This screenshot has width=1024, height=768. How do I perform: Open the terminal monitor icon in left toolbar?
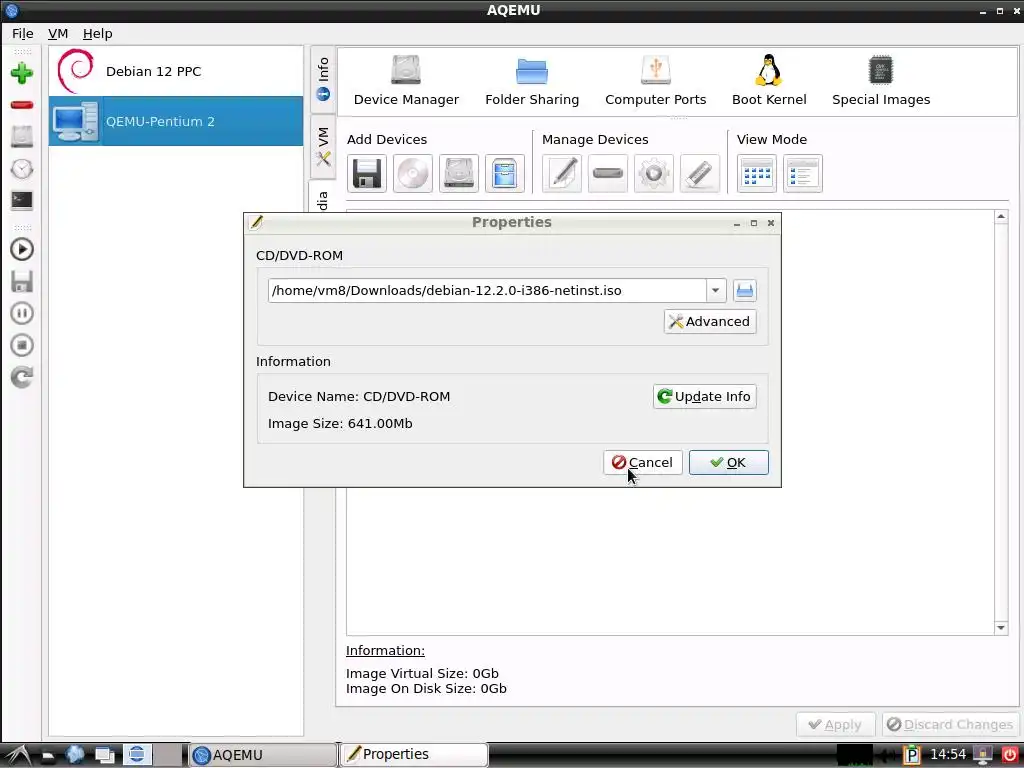[22, 200]
